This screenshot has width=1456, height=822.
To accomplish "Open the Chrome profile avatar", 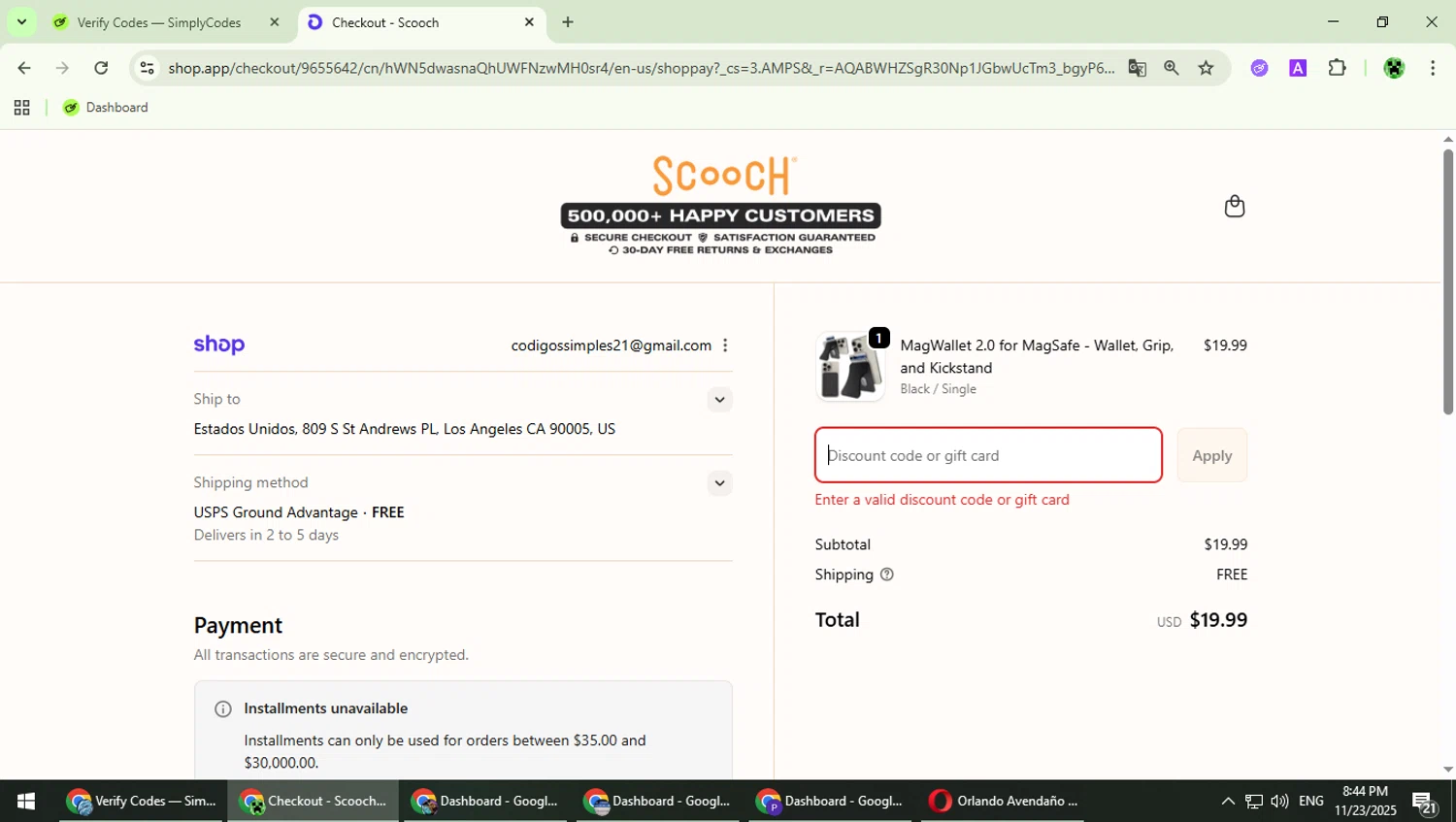I will pos(1394,68).
